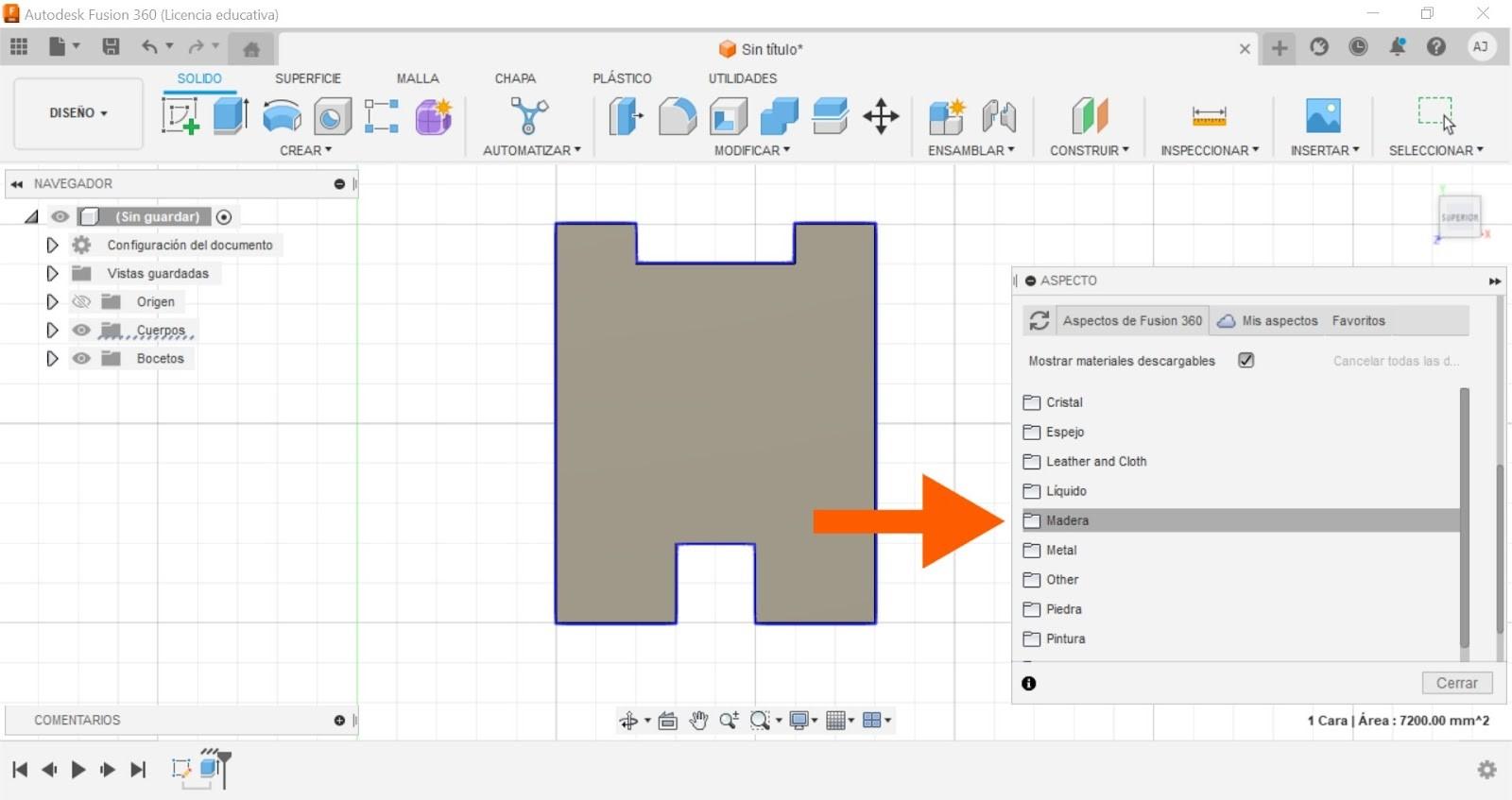Image resolution: width=1512 pixels, height=800 pixels.
Task: Select the Combine tool
Action: (x=780, y=116)
